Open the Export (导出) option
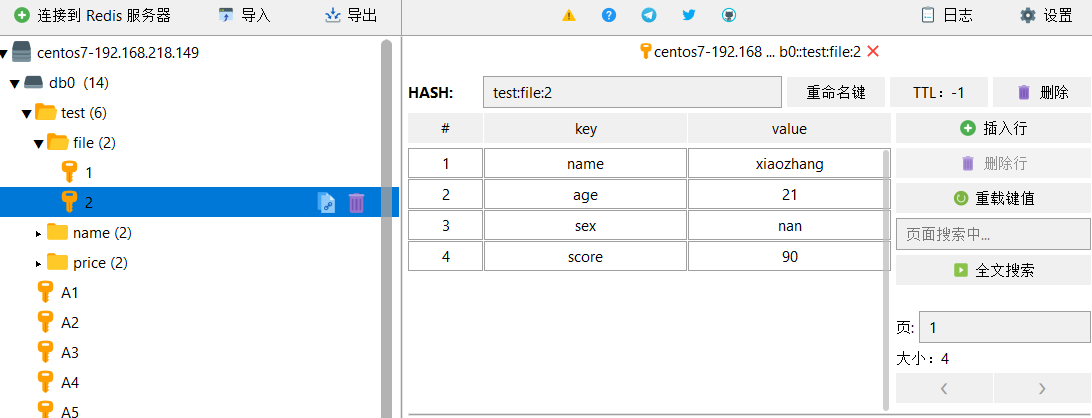This screenshot has height=418, width=1092. pos(352,15)
